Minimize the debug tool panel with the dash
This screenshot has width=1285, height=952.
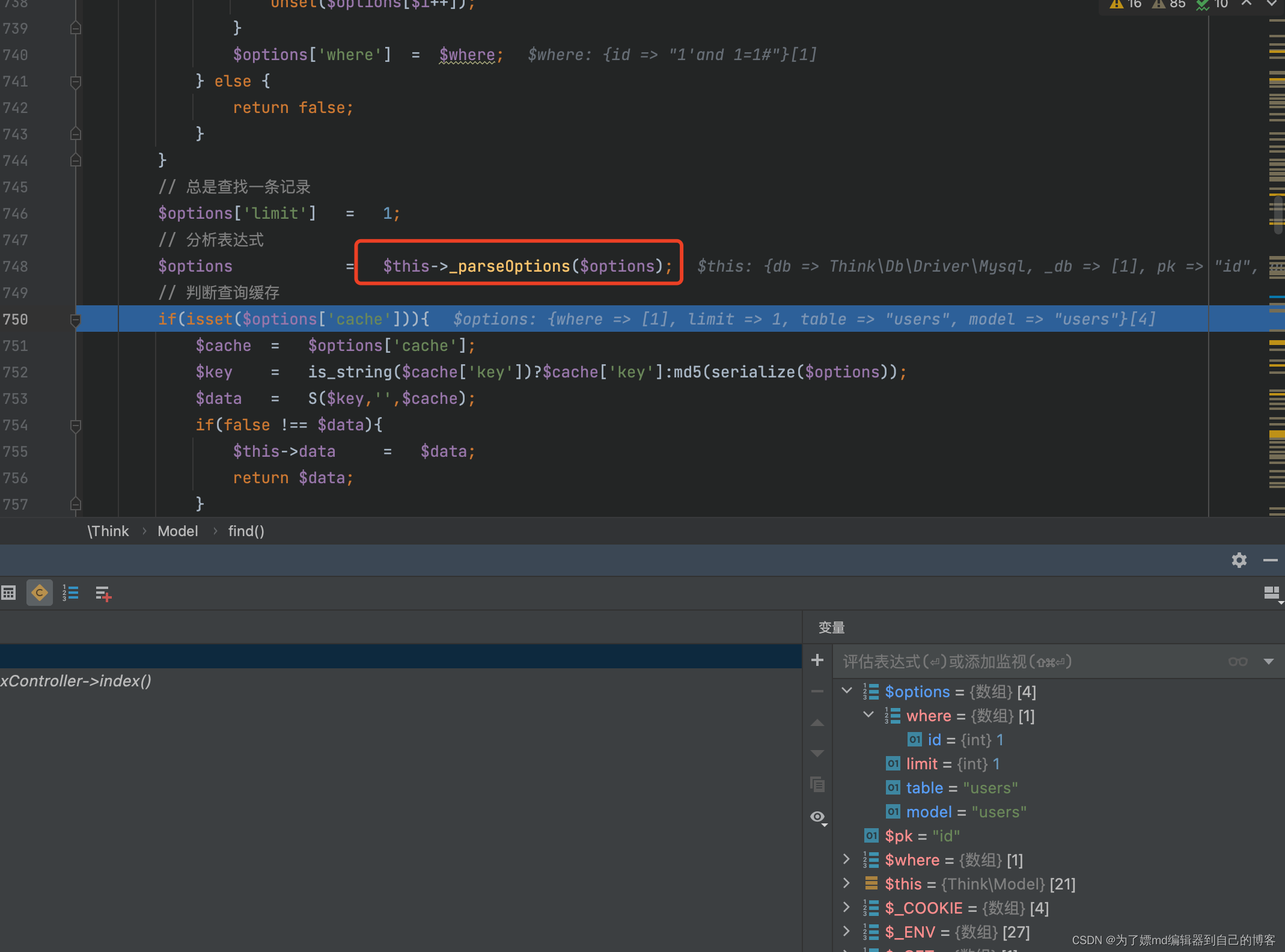click(1270, 560)
